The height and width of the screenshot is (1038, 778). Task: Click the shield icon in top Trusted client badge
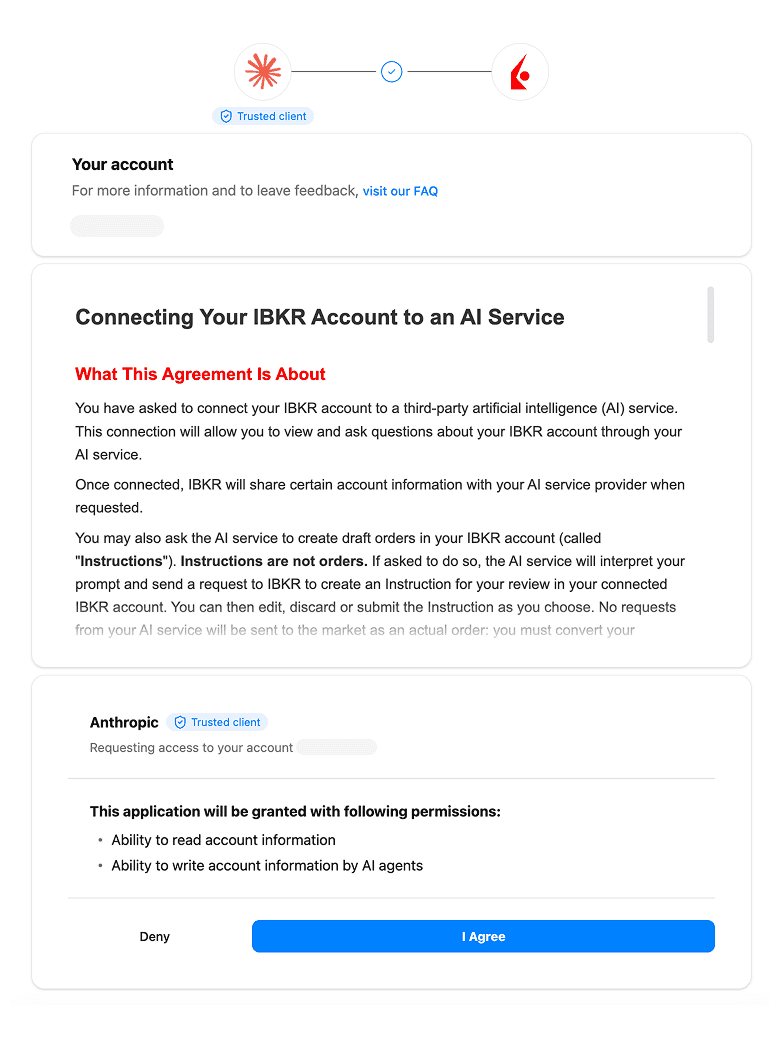tap(226, 117)
